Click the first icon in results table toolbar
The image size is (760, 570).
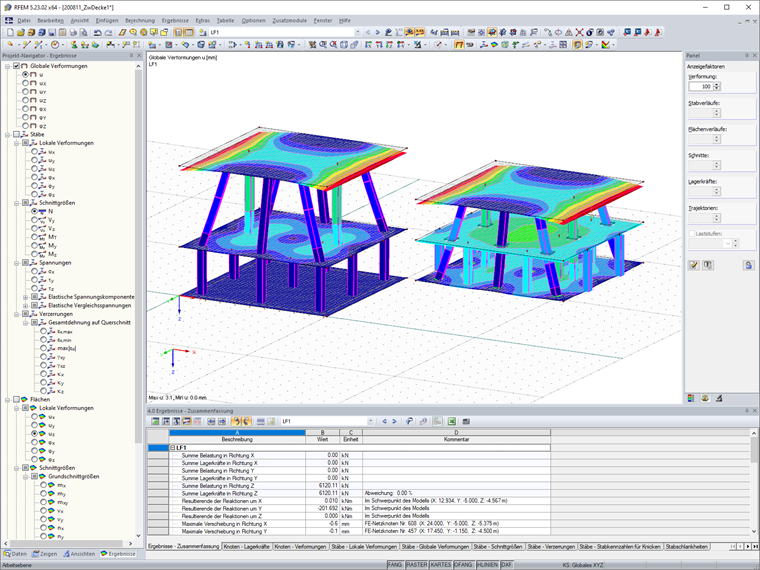[155, 421]
